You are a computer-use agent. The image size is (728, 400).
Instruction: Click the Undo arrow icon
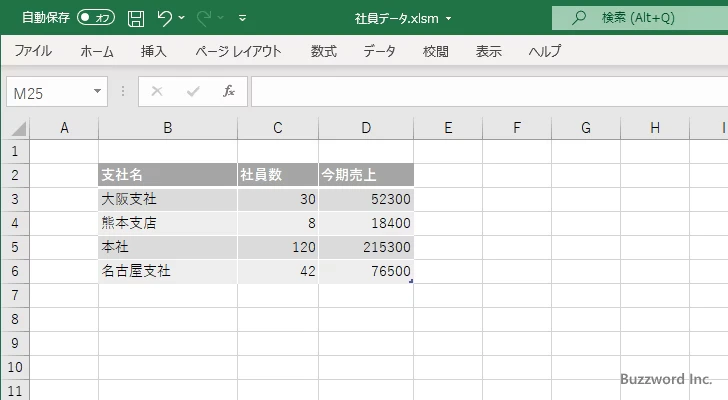tap(164, 19)
